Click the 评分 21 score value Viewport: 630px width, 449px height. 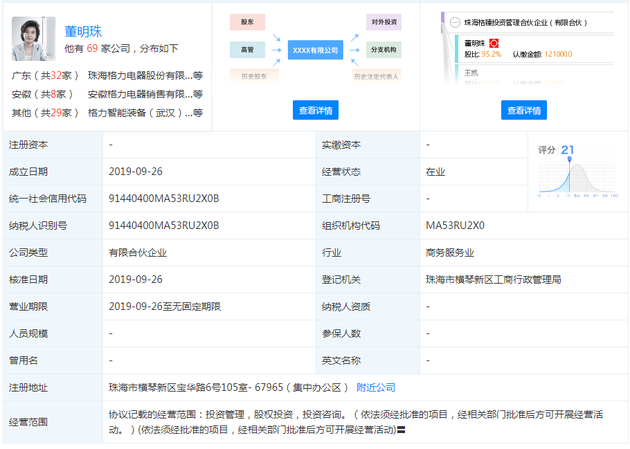click(x=567, y=150)
